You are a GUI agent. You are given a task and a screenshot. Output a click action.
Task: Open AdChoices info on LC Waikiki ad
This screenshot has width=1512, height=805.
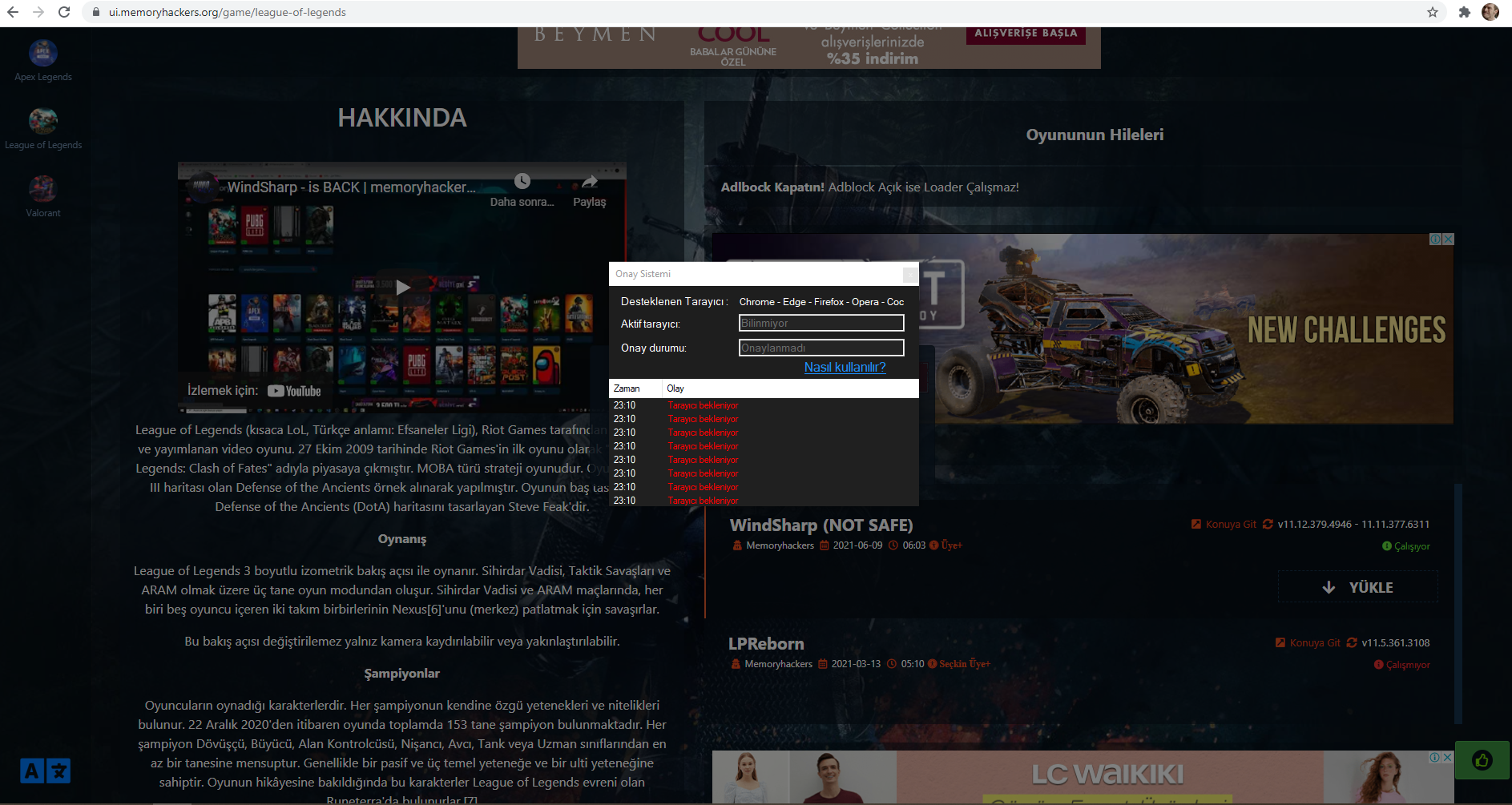coord(1436,757)
